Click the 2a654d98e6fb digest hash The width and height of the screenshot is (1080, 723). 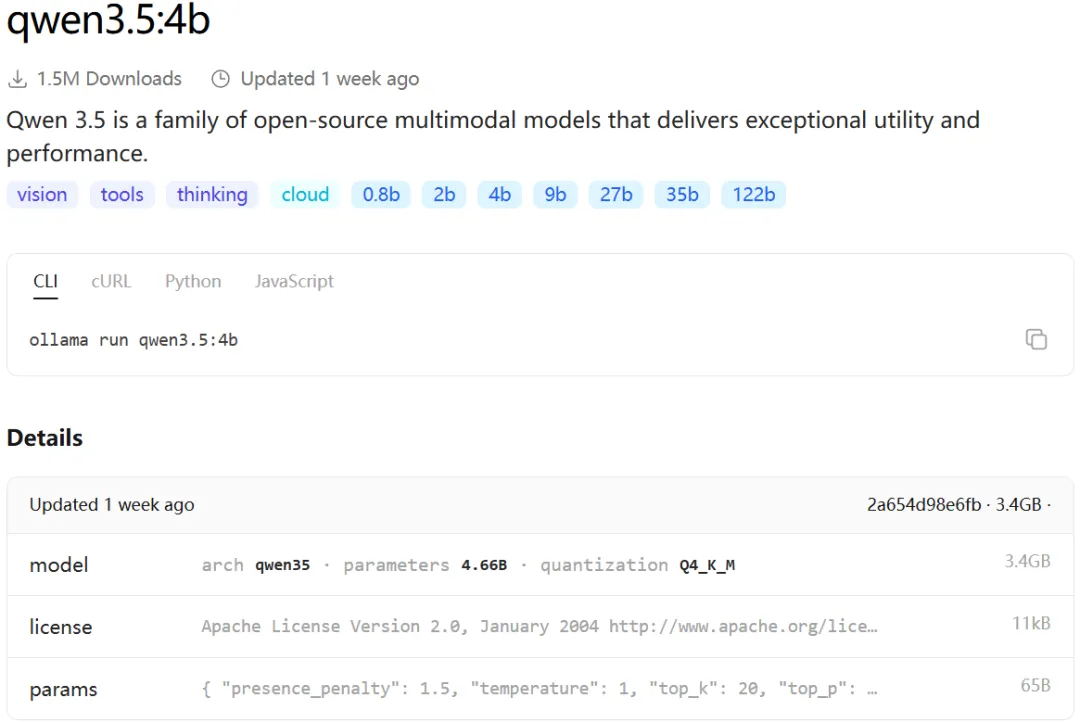923,505
